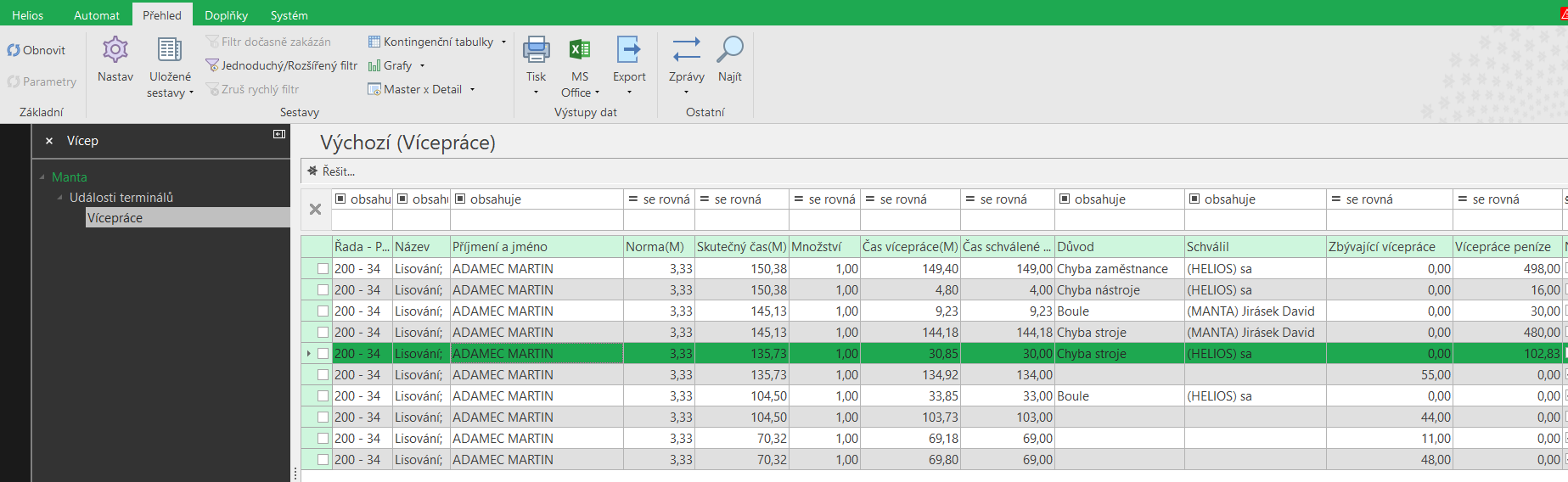
Task: Switch to the Doplňky ribbon tab
Action: [x=226, y=15]
